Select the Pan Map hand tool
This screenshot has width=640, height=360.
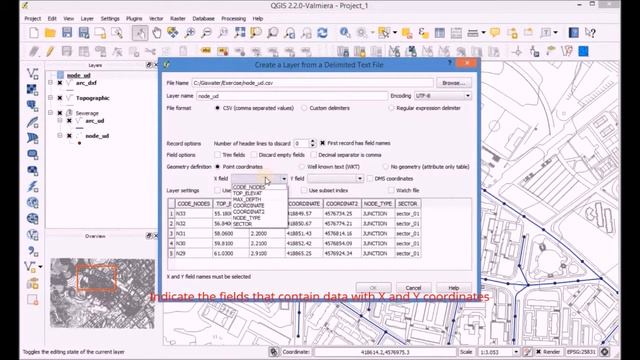157,33
